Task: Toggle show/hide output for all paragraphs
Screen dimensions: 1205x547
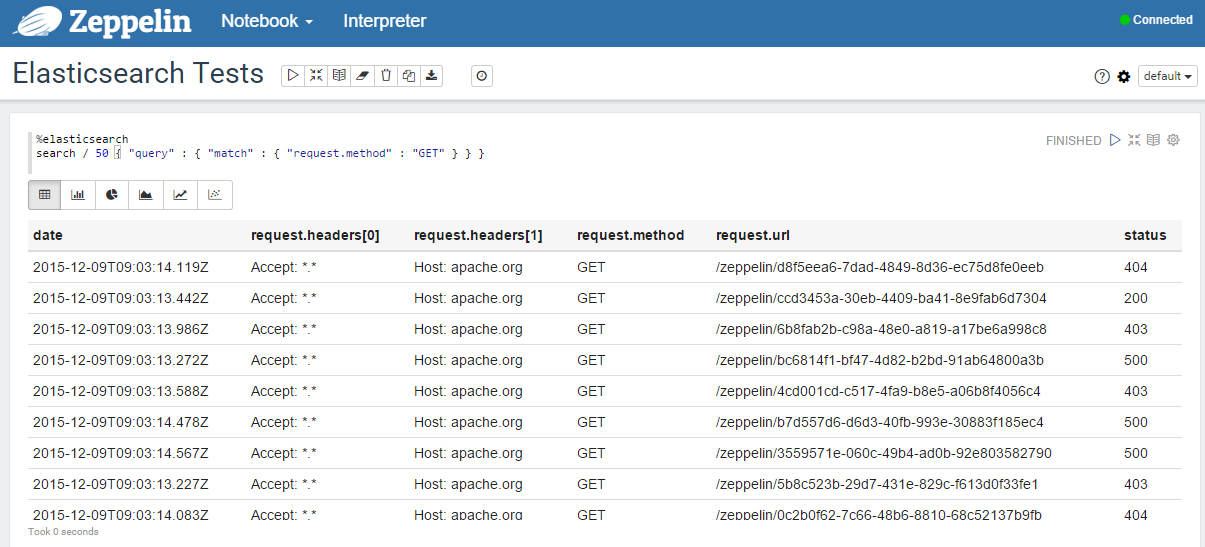Action: (x=339, y=76)
